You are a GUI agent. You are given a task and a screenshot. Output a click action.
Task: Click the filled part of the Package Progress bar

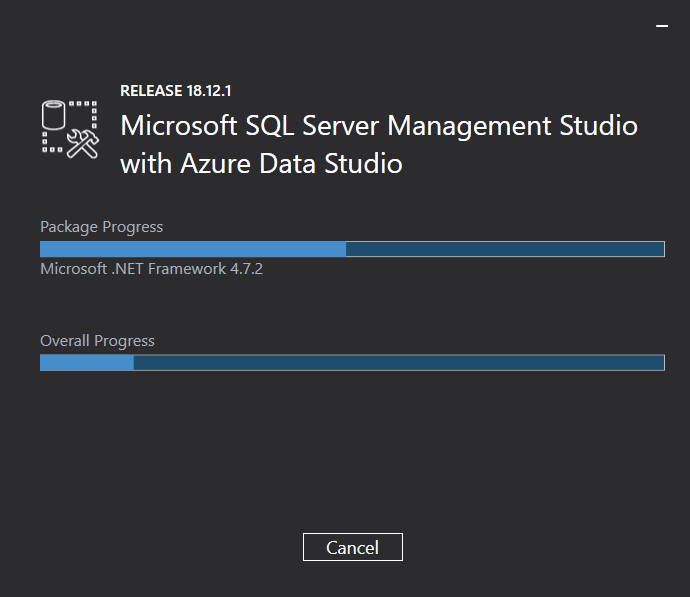tap(193, 249)
